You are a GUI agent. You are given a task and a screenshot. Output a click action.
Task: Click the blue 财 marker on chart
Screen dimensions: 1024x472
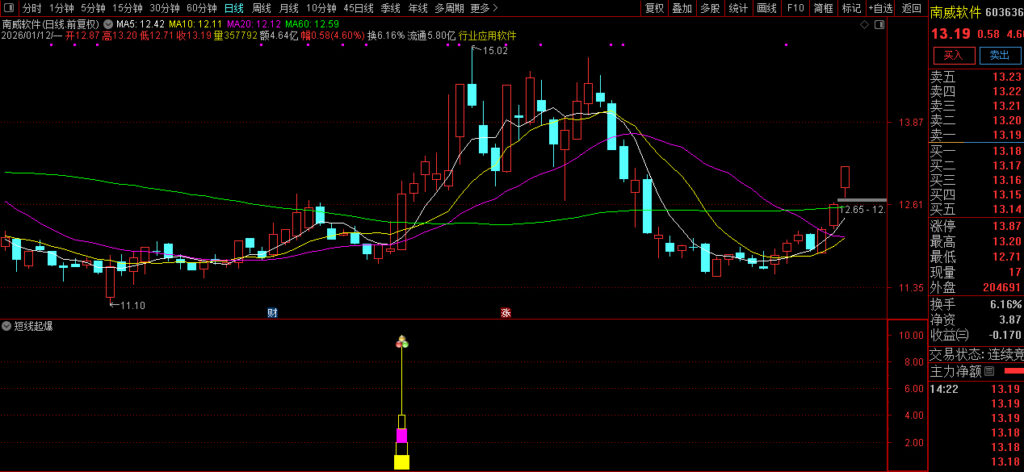pyautogui.click(x=272, y=312)
